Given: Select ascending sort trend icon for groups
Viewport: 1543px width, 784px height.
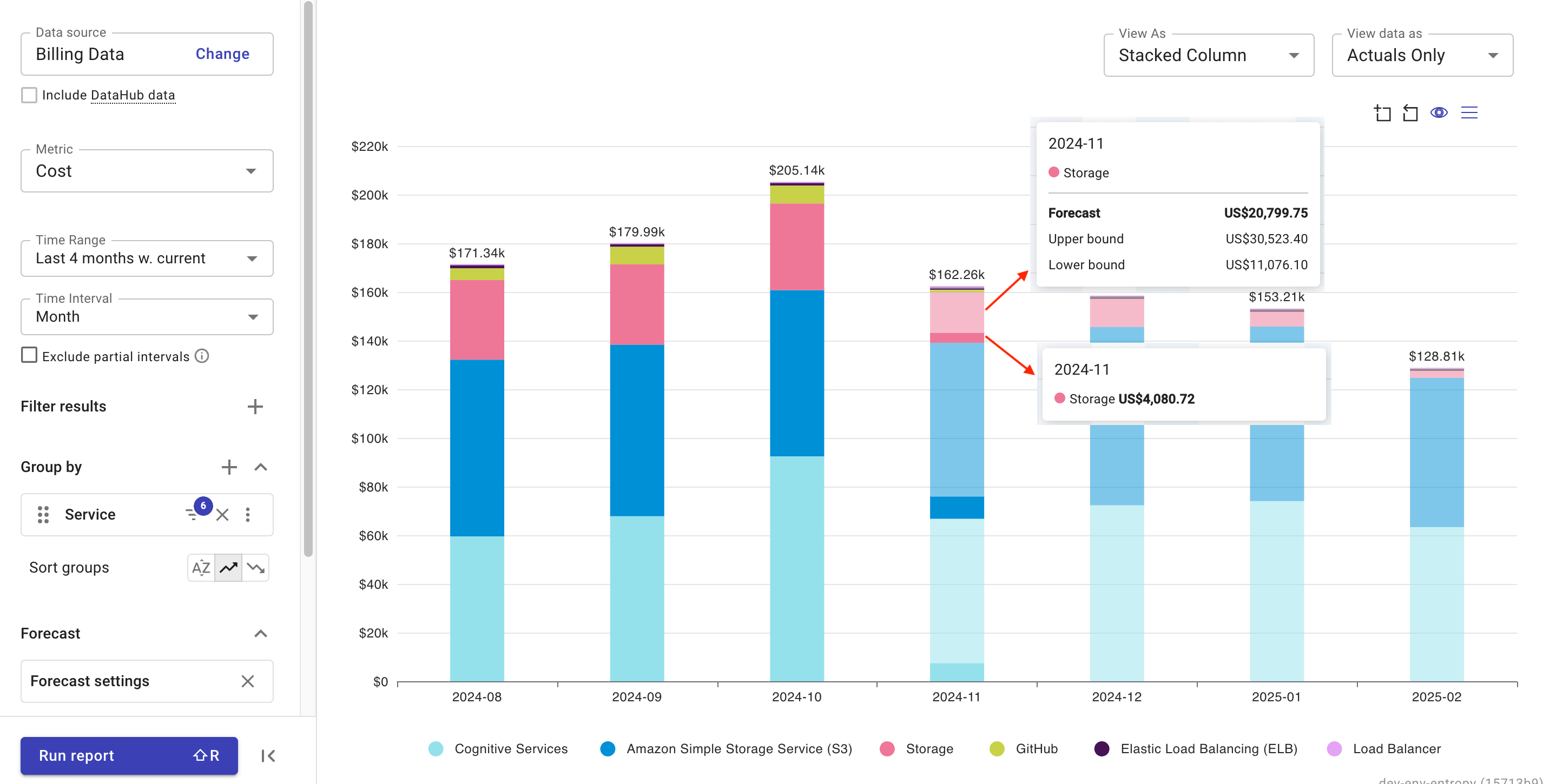Looking at the screenshot, I should pyautogui.click(x=228, y=567).
